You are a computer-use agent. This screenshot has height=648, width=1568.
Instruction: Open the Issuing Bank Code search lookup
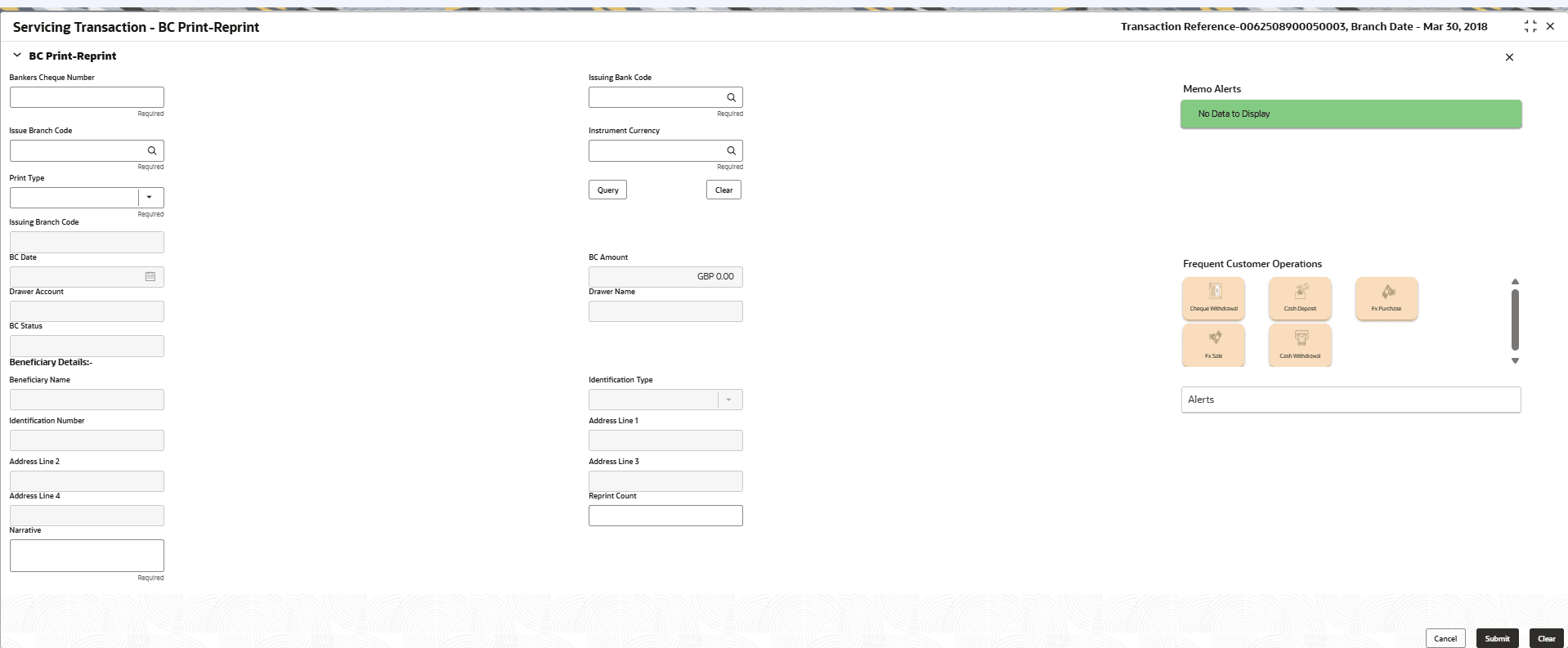[731, 97]
